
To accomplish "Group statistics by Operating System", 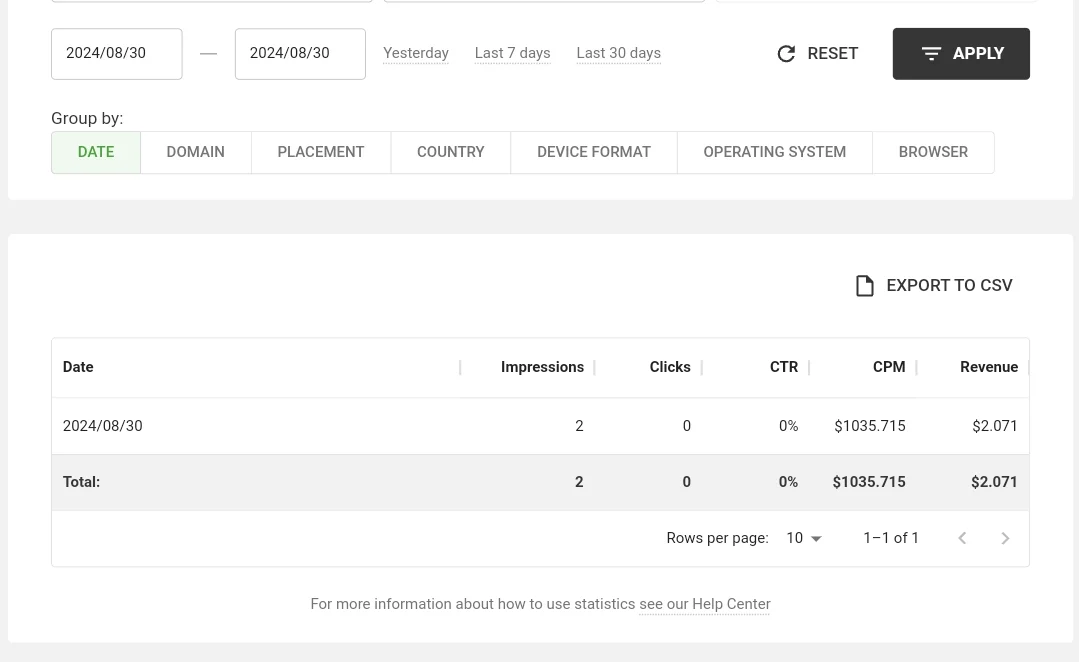I will click(775, 152).
